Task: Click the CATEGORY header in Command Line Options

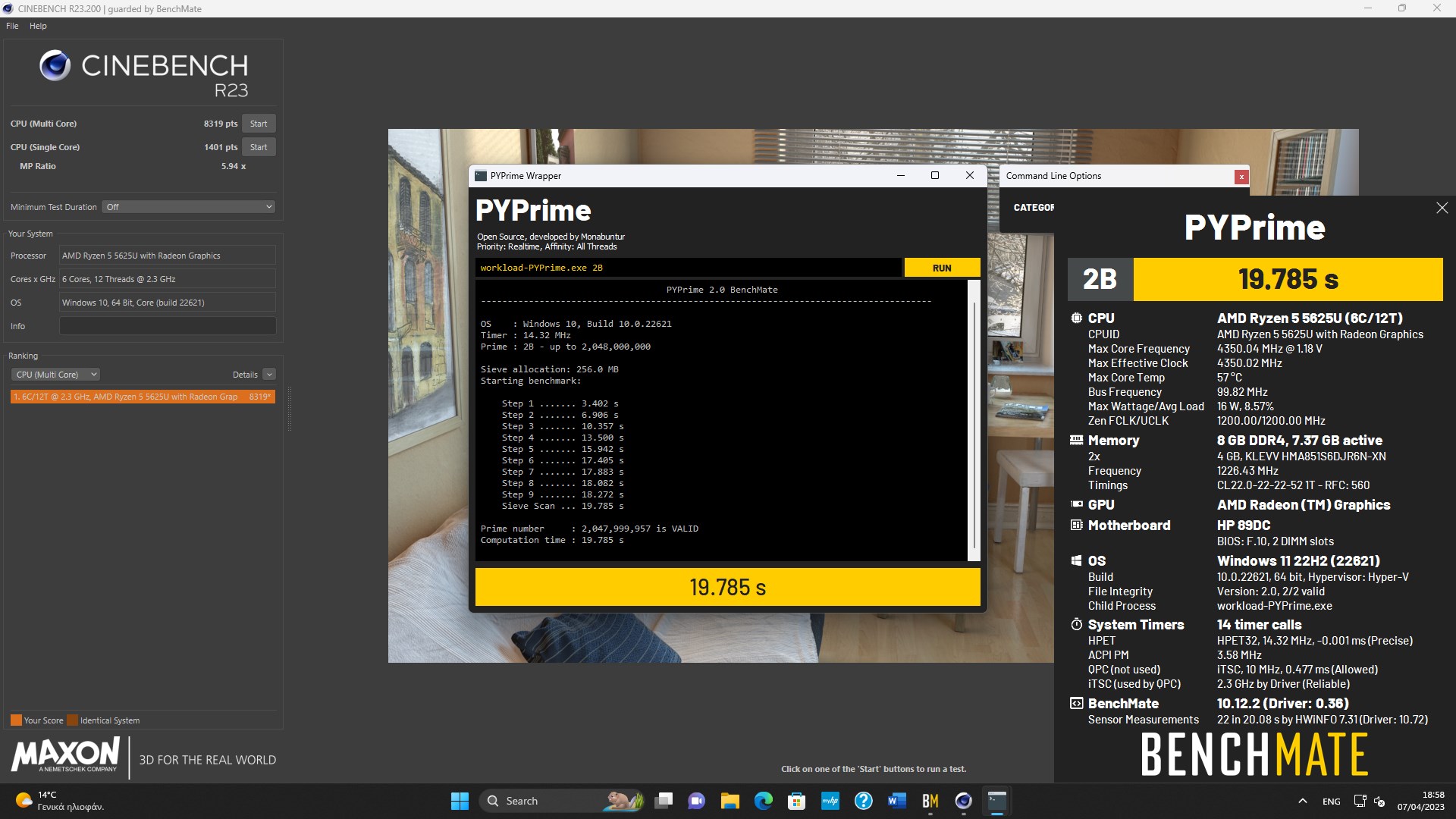Action: click(x=1034, y=208)
